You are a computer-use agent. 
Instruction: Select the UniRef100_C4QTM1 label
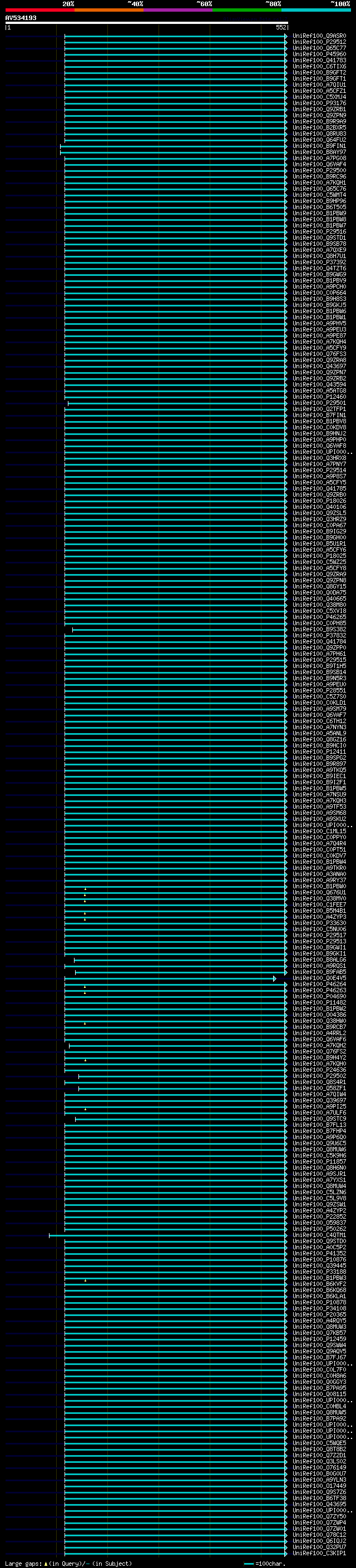point(319,1235)
